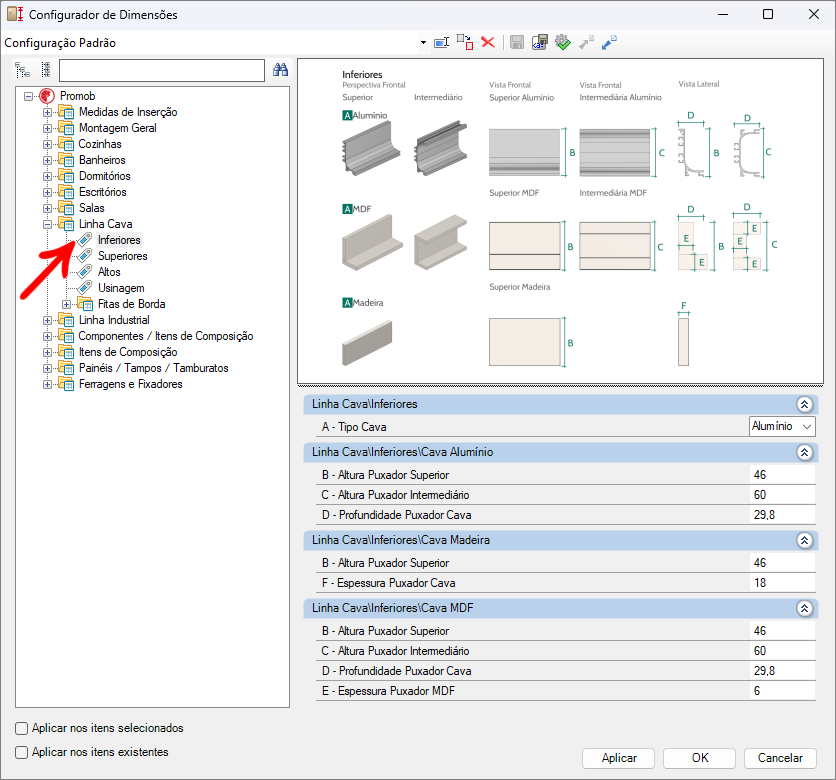
Task: Enable 'Aplicar nos itens selecionados' checkbox
Action: pyautogui.click(x=22, y=729)
